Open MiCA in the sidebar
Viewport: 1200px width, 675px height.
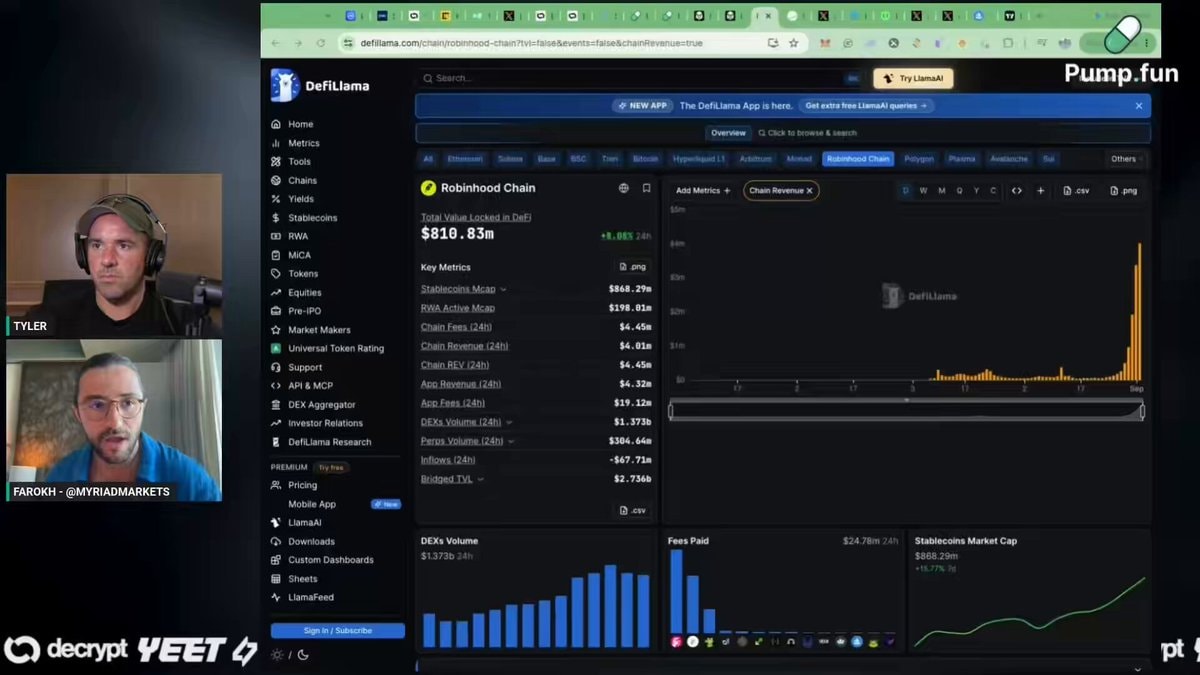pyautogui.click(x=299, y=255)
